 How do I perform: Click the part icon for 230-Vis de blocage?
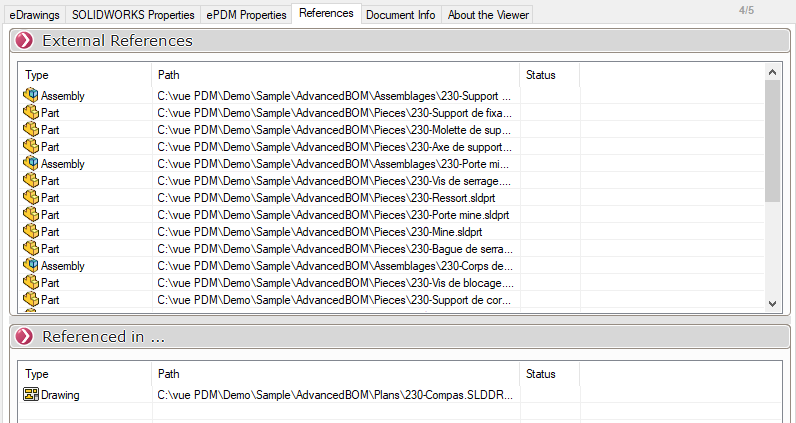(31, 283)
